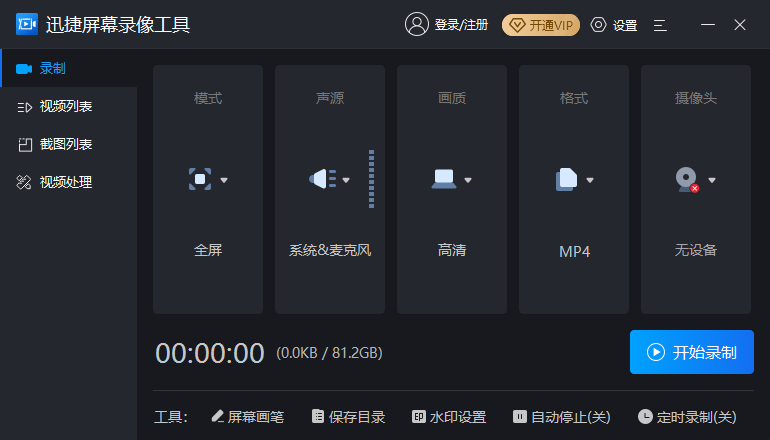Minimize the recorder window
This screenshot has height=440, width=770.
pos(708,25)
